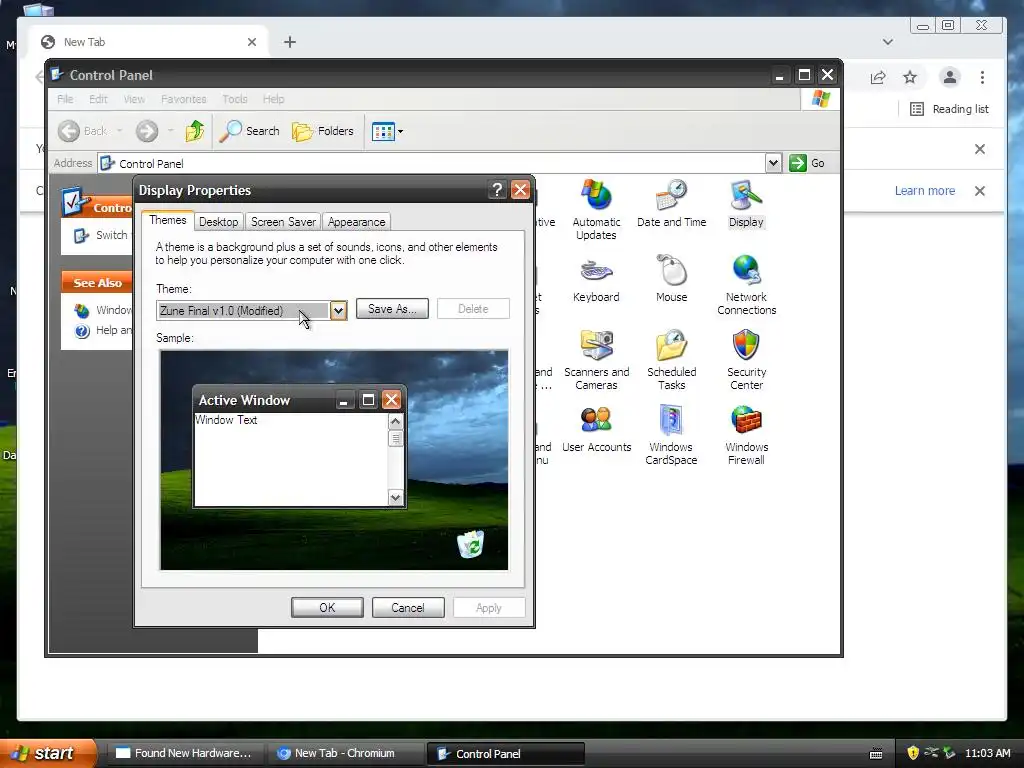Expand the Address bar dropdown arrow
Viewport: 1024px width, 768px height.
[773, 163]
